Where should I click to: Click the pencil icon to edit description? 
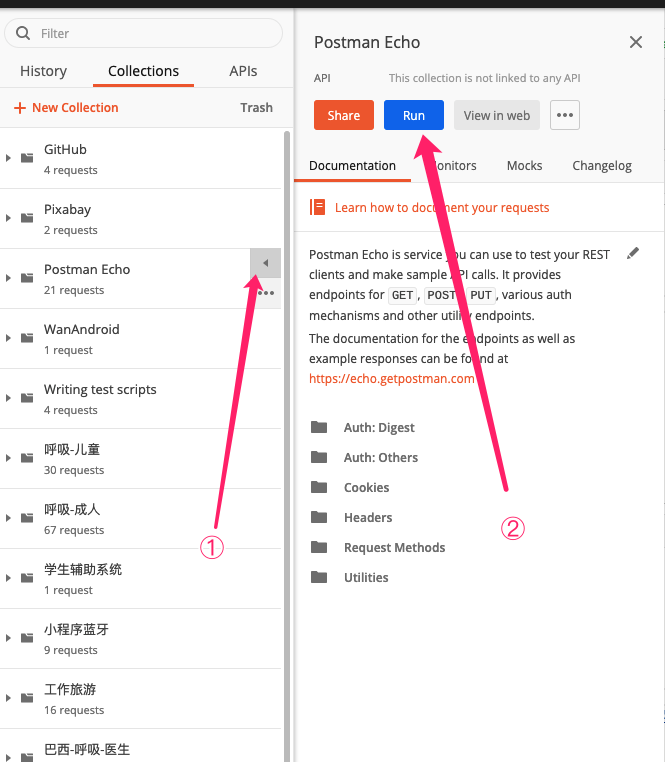point(633,253)
